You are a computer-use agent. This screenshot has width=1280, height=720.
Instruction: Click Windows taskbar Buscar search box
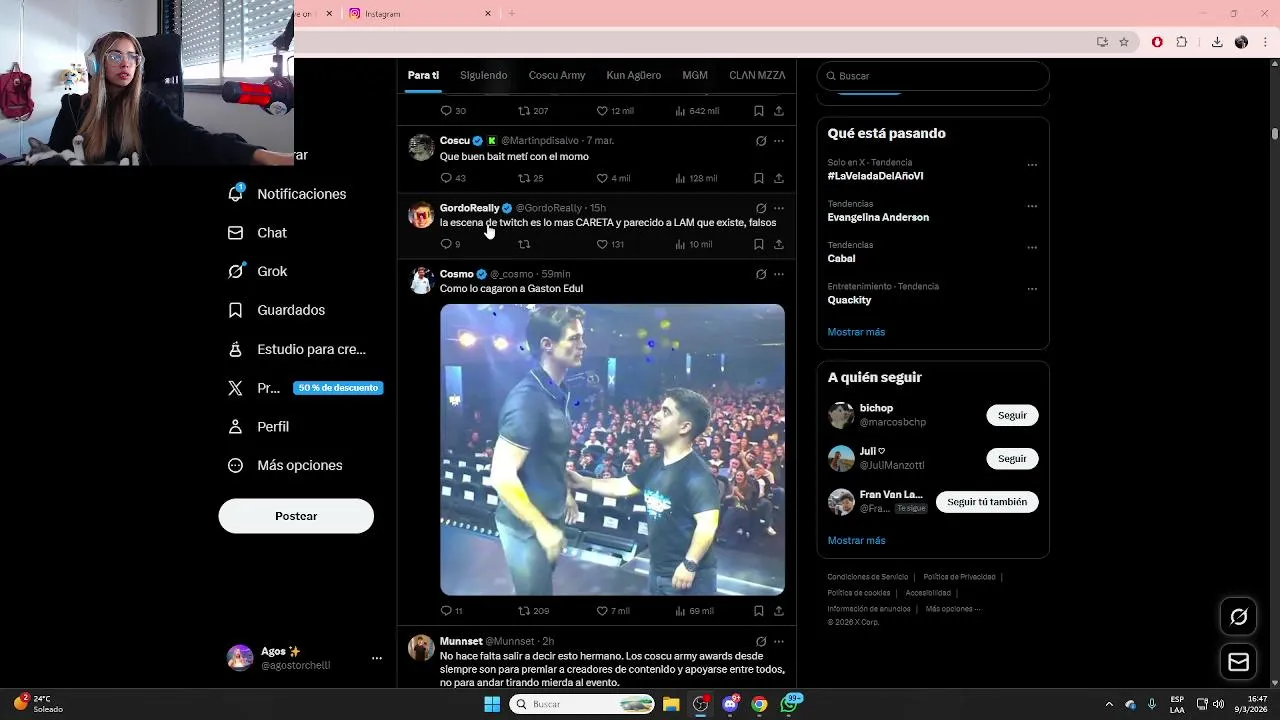pos(583,704)
